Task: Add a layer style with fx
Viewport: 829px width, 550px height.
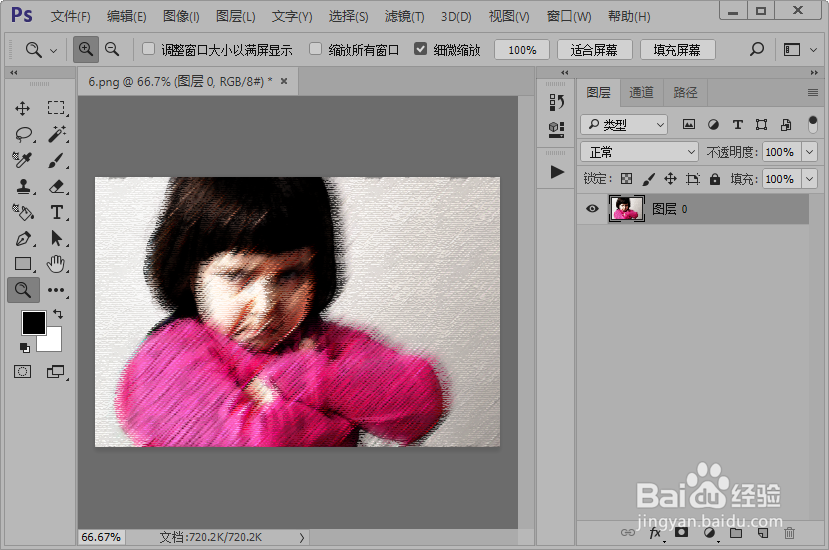Action: 656,533
